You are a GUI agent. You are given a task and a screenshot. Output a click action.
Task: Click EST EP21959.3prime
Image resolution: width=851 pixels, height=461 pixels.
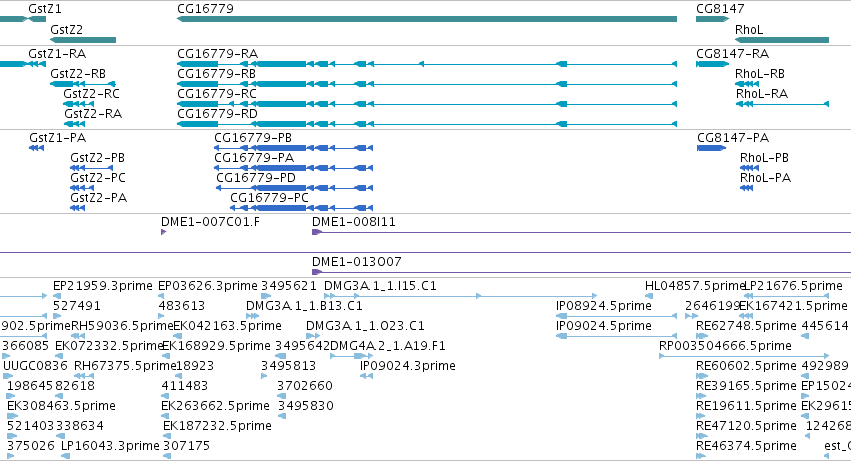click(x=103, y=286)
